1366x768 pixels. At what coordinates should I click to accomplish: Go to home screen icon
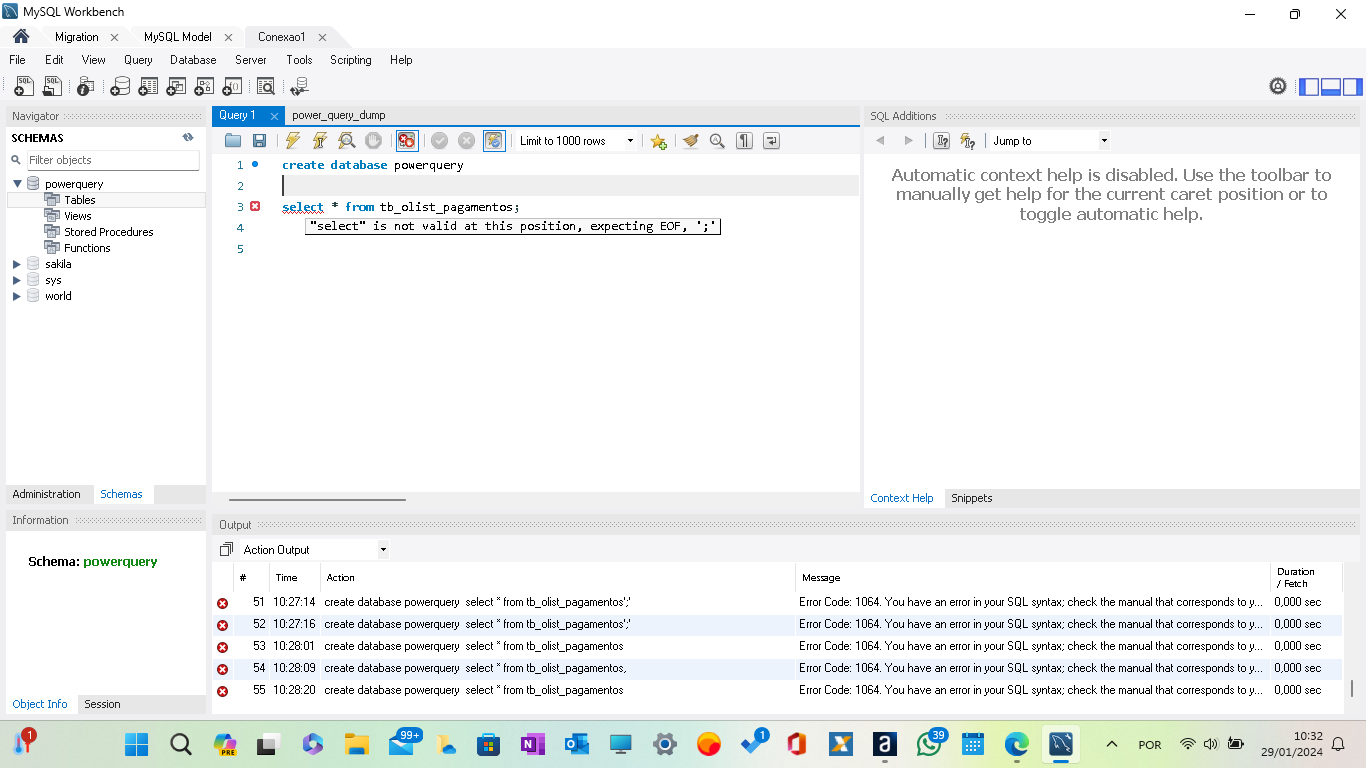coord(21,36)
